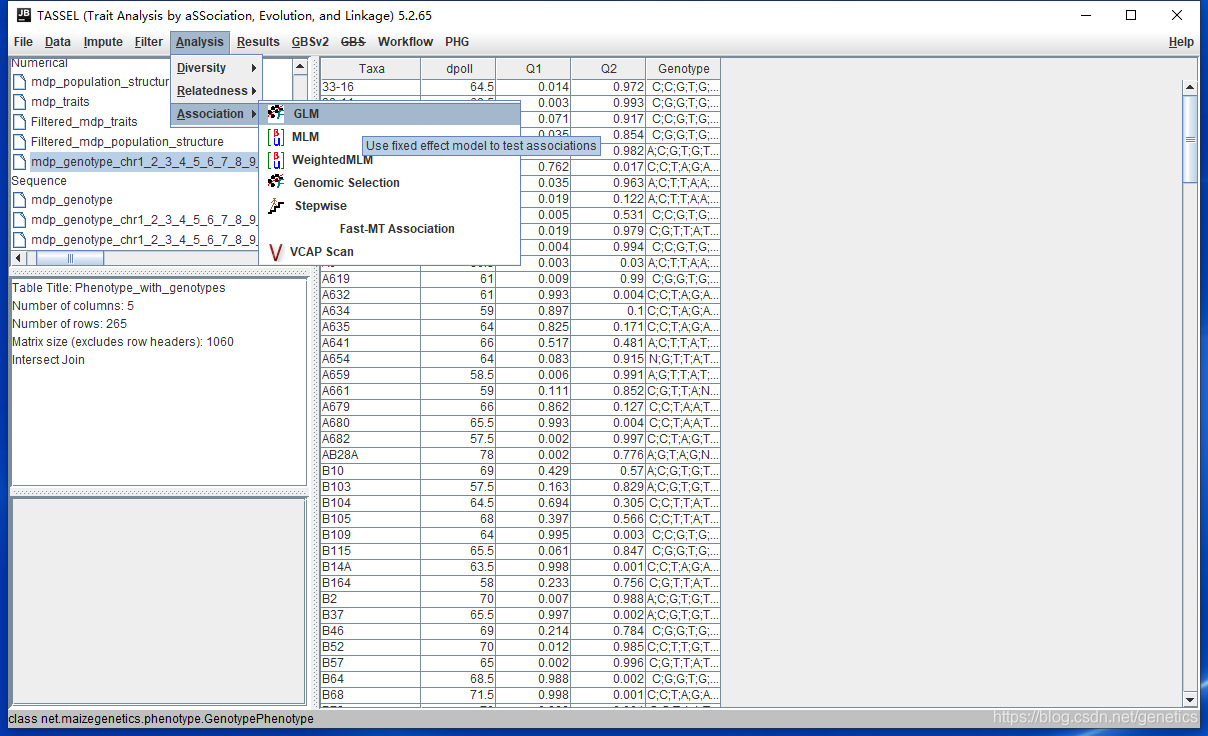Click the Taxa column header

coord(371,69)
